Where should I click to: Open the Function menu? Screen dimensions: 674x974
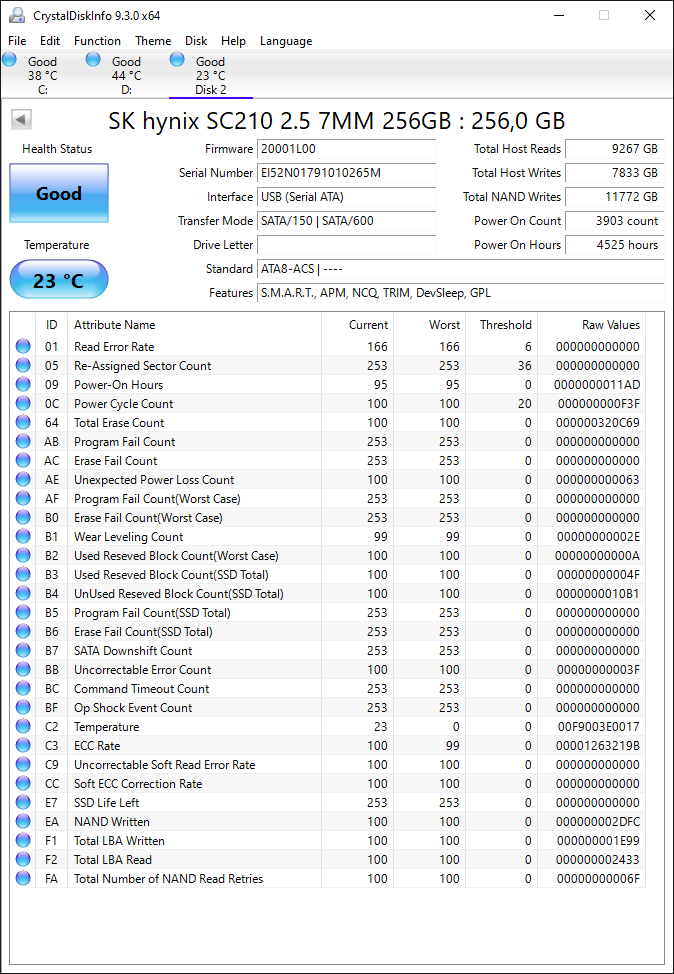[x=98, y=41]
